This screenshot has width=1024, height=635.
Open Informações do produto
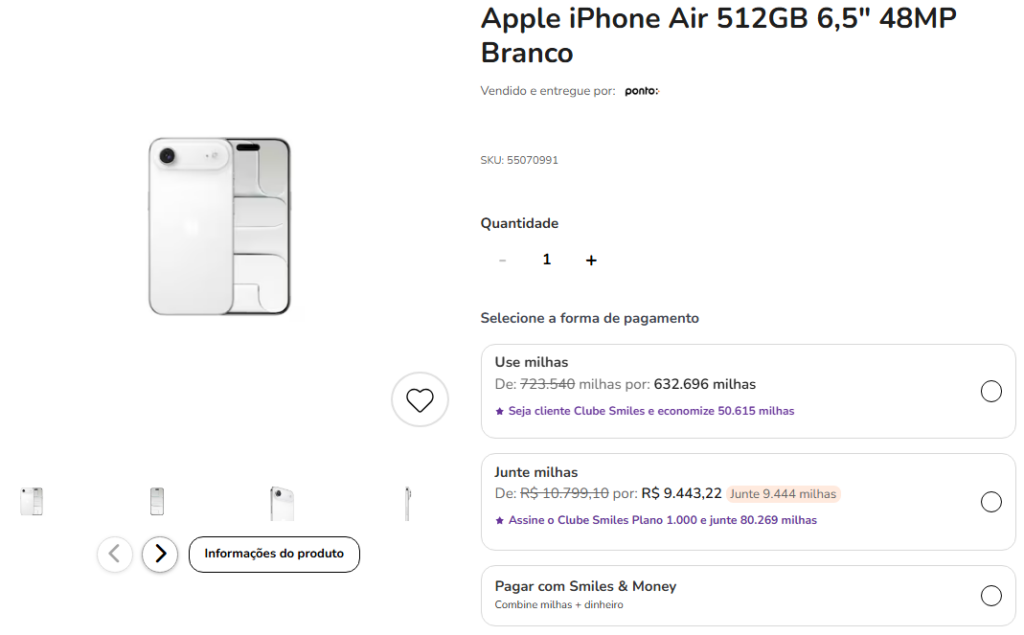(x=274, y=554)
